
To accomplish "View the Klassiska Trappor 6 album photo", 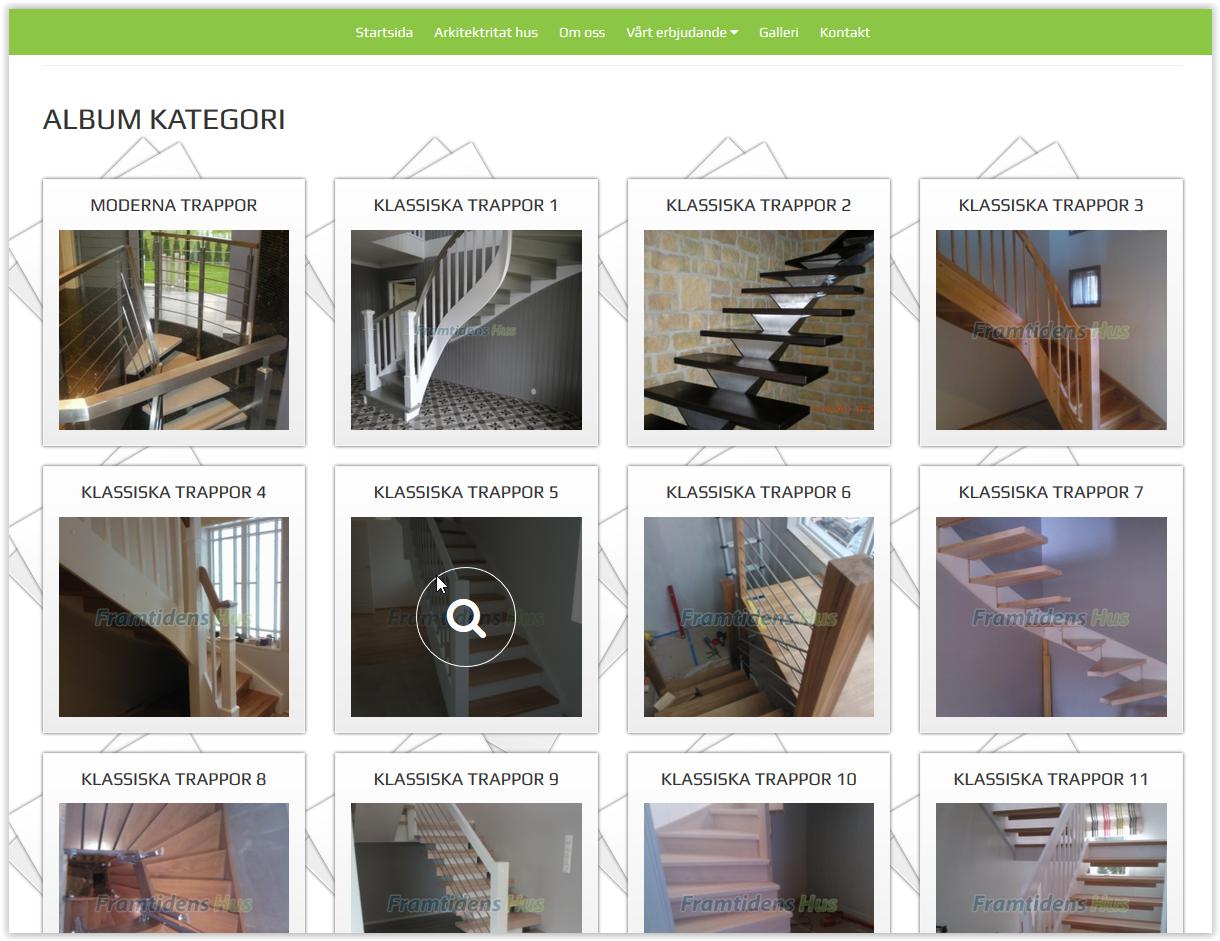I will (759, 617).
